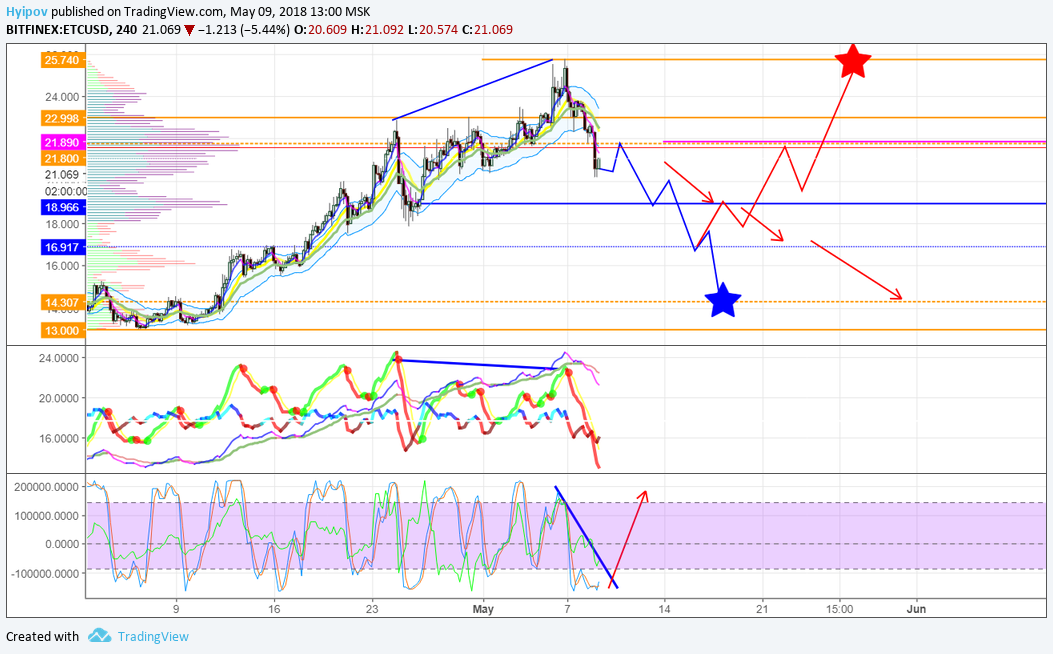Select the magenta 21.890 price label
Viewport: 1053px width, 654px height.
(61, 142)
